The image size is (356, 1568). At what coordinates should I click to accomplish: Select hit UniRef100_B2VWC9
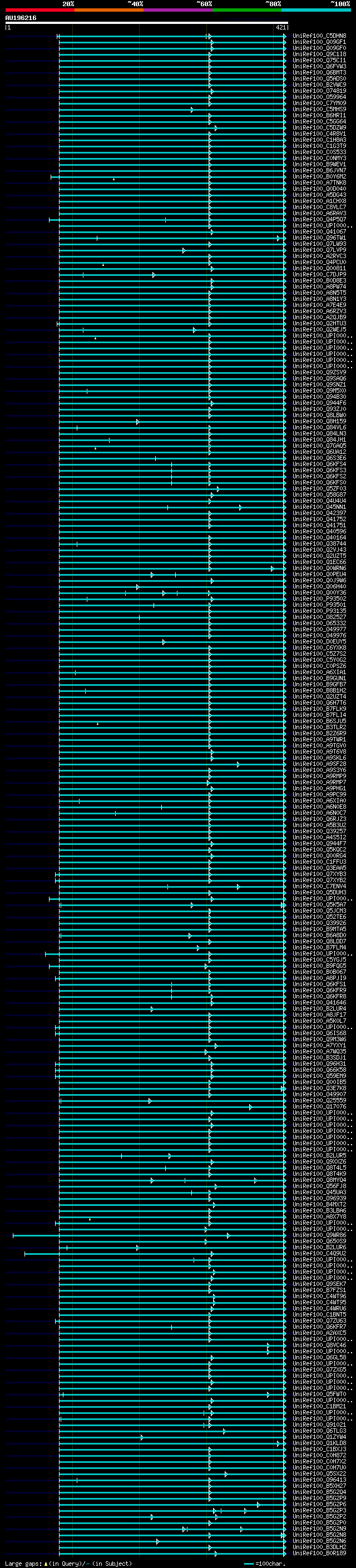point(319,85)
